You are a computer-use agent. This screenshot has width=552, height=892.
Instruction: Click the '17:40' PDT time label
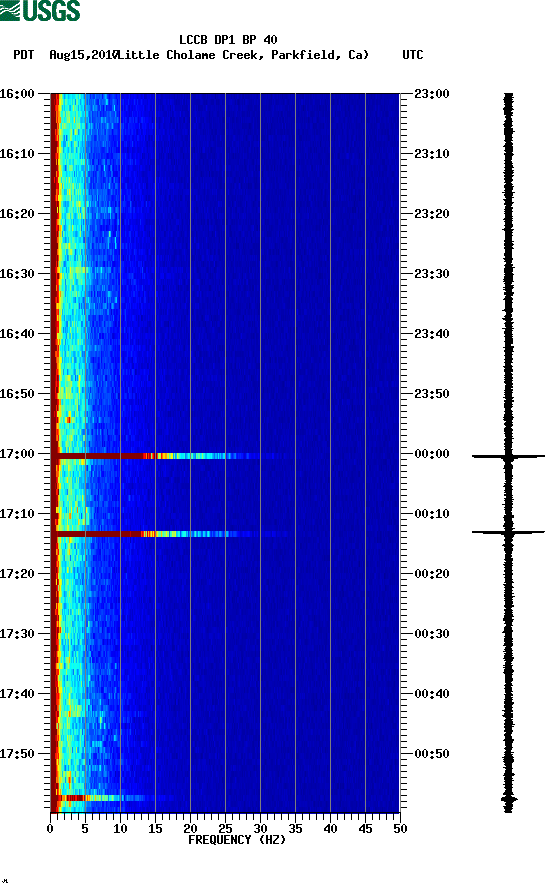click(x=17, y=694)
